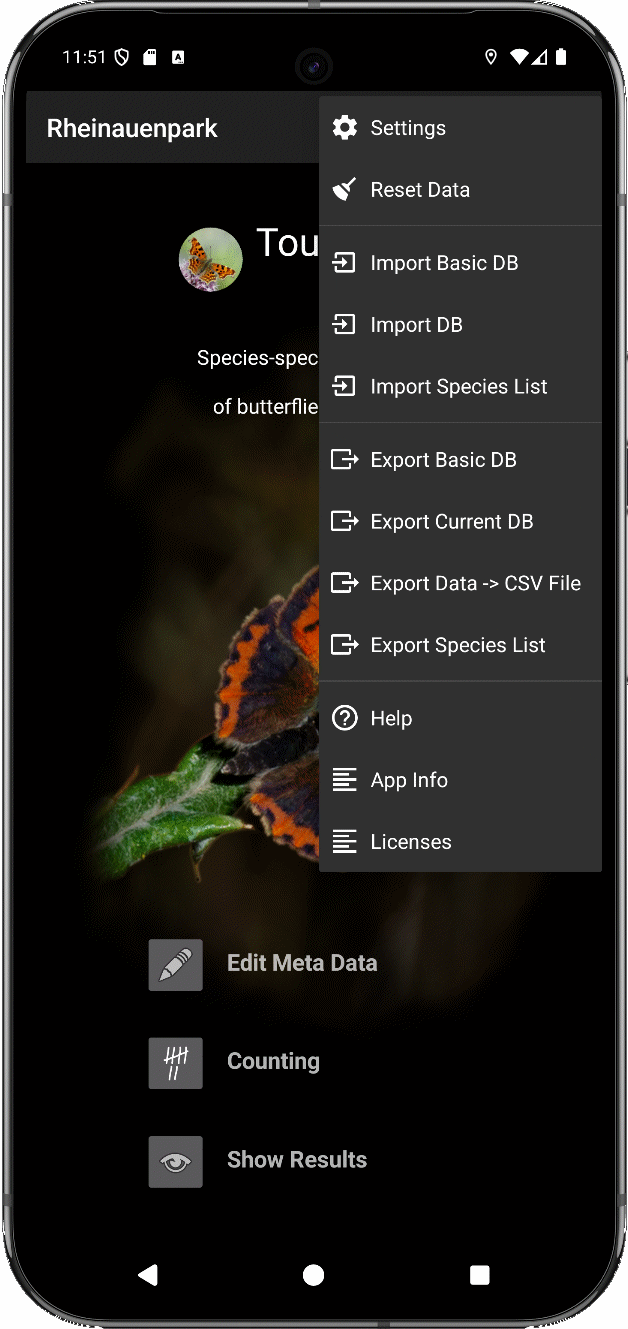Screen dimensions: 628x1329
Task: Tap the eye icon for Show Results
Action: pos(176,1161)
